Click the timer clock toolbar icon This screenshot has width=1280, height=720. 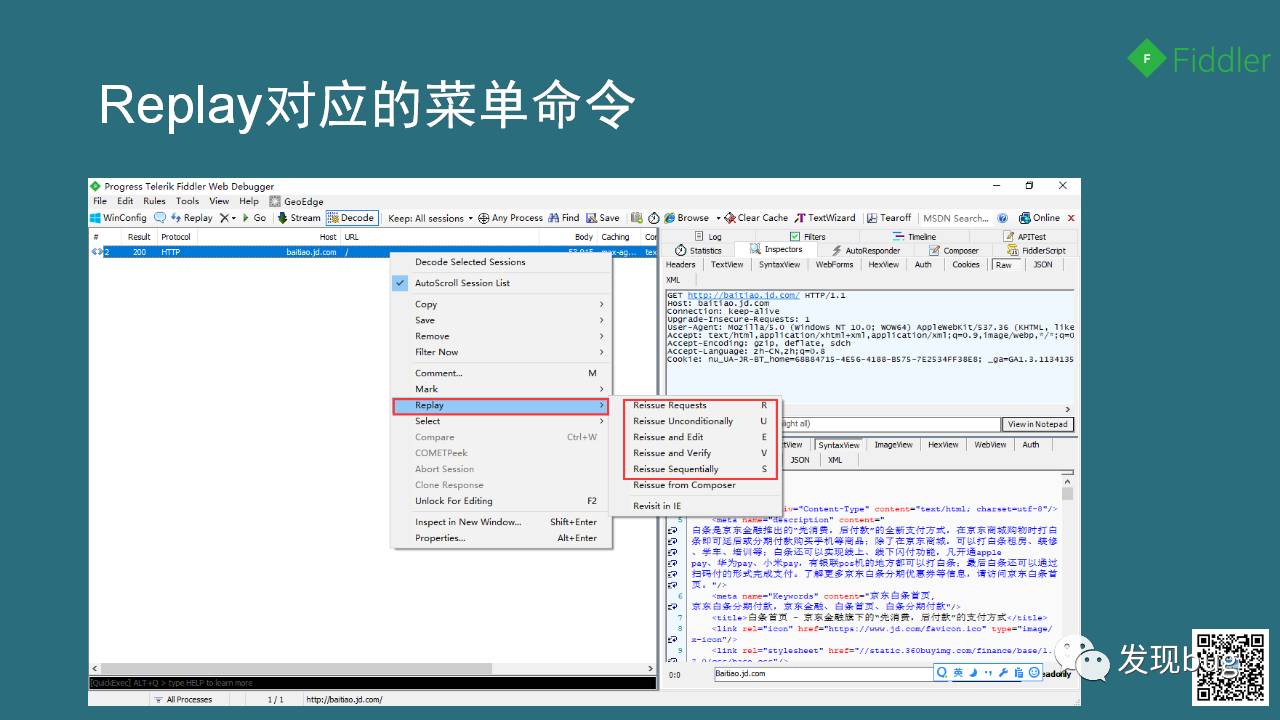pos(654,217)
